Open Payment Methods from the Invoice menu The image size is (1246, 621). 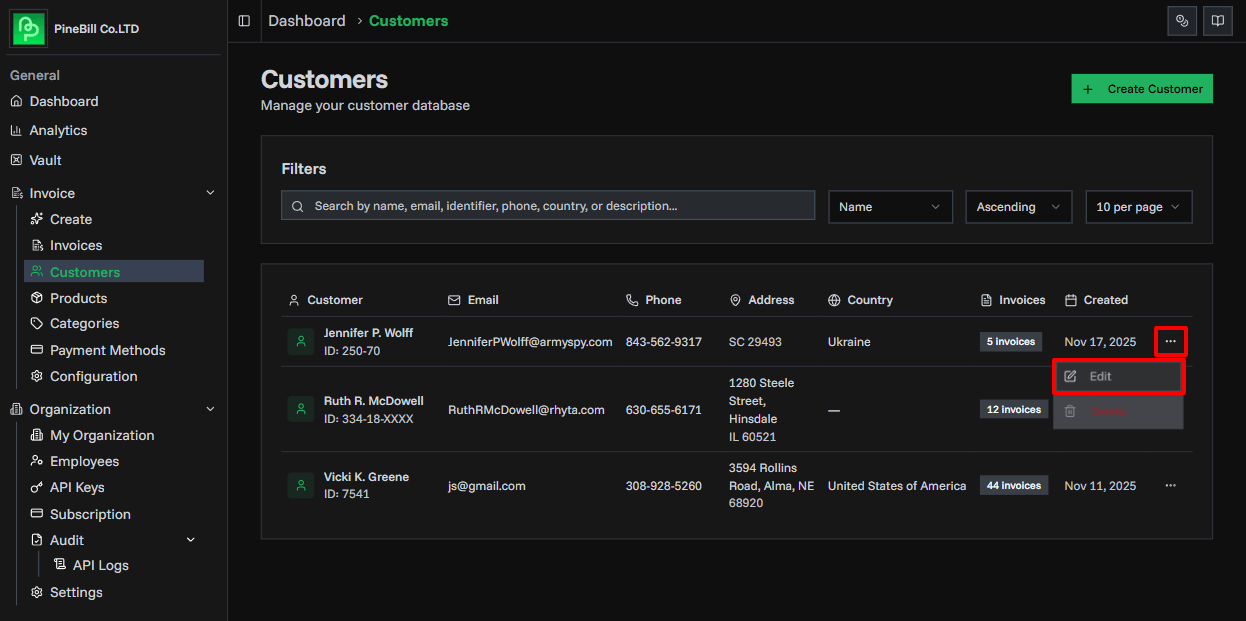point(107,350)
